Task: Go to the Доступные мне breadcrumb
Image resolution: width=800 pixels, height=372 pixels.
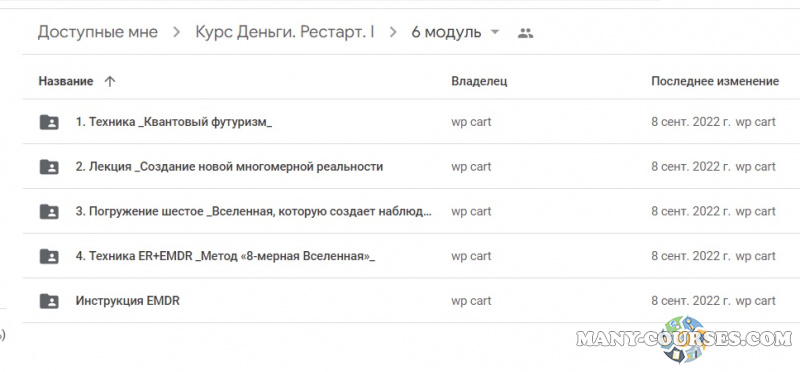Action: click(x=97, y=33)
